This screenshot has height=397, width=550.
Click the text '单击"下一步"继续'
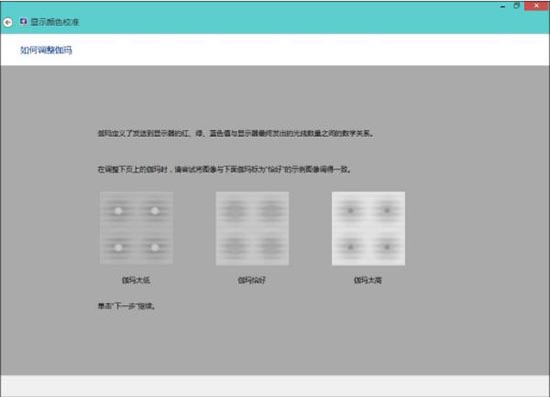(126, 306)
